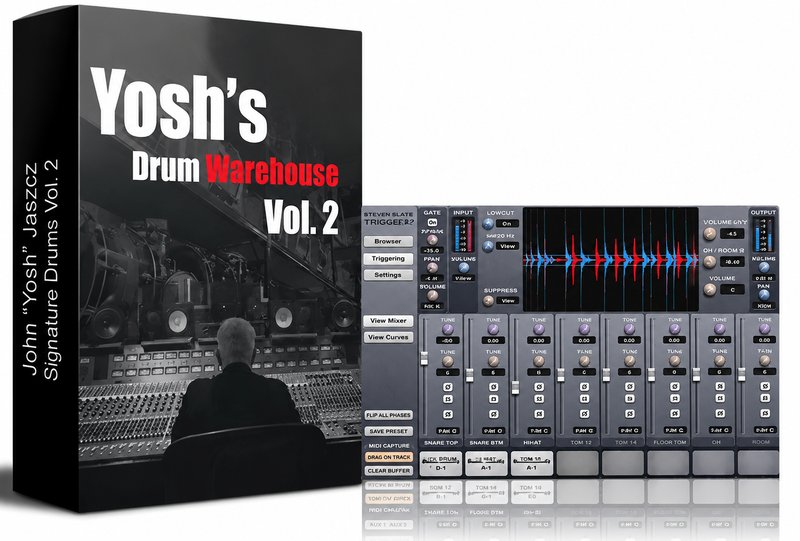800x541 pixels.
Task: Switch to the Triggering tab
Action: (388, 259)
